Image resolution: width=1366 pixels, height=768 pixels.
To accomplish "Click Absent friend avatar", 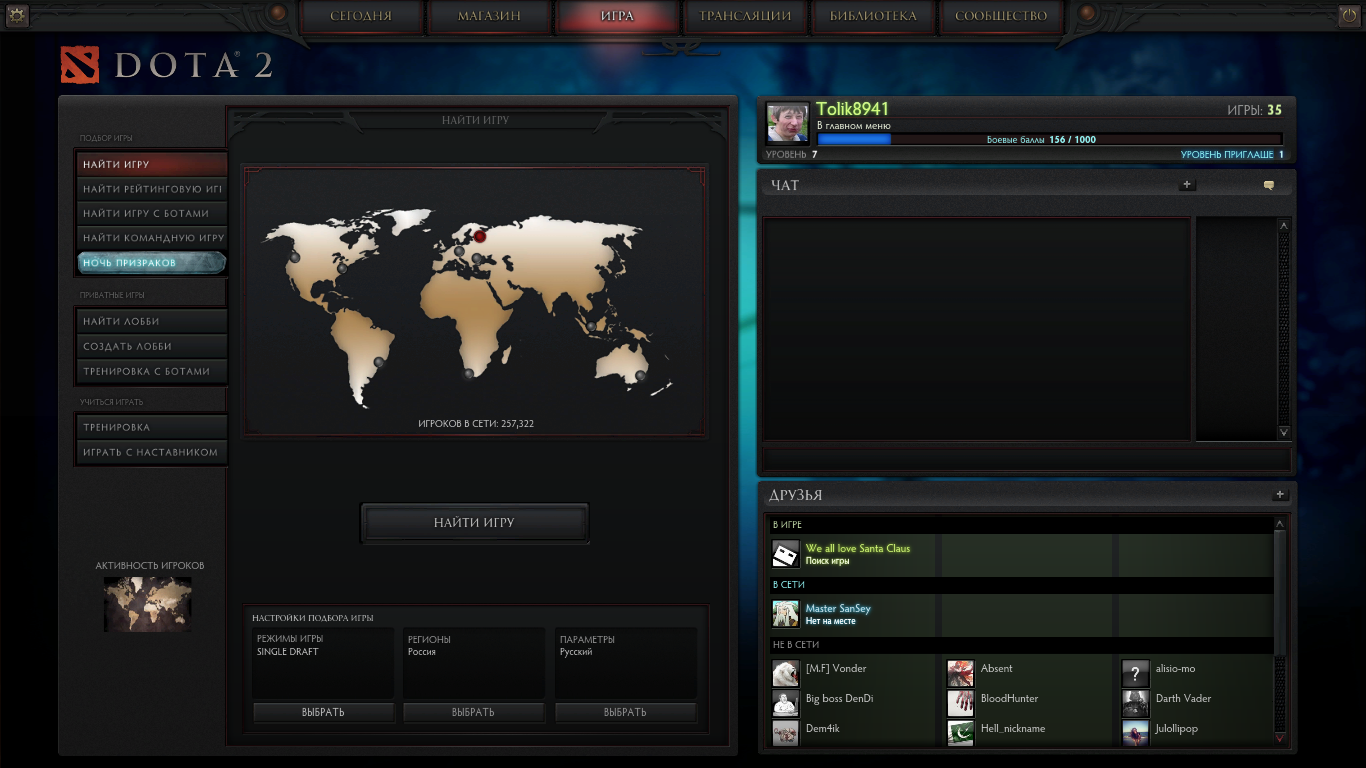I will click(961, 674).
